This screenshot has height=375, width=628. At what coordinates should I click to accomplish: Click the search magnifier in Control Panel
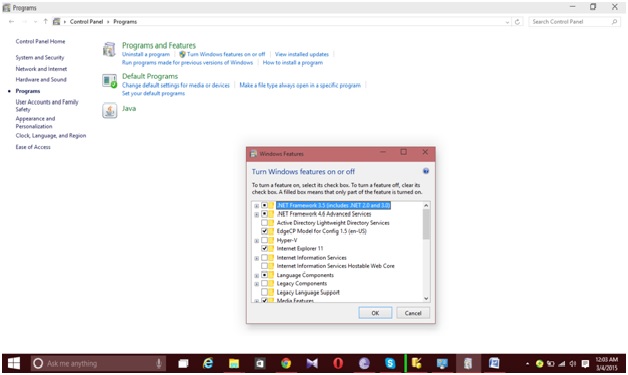point(614,22)
